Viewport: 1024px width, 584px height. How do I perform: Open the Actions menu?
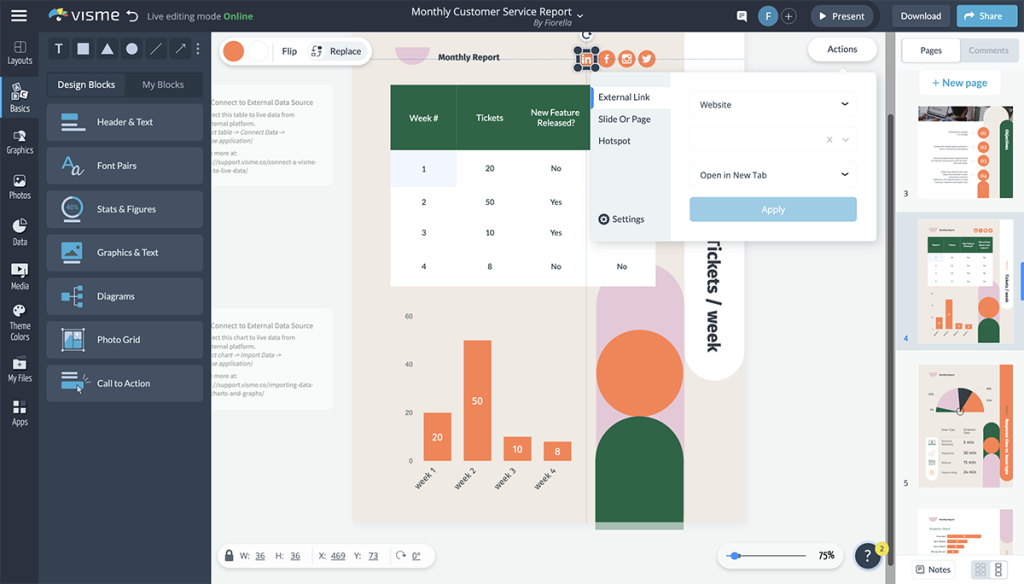(842, 48)
